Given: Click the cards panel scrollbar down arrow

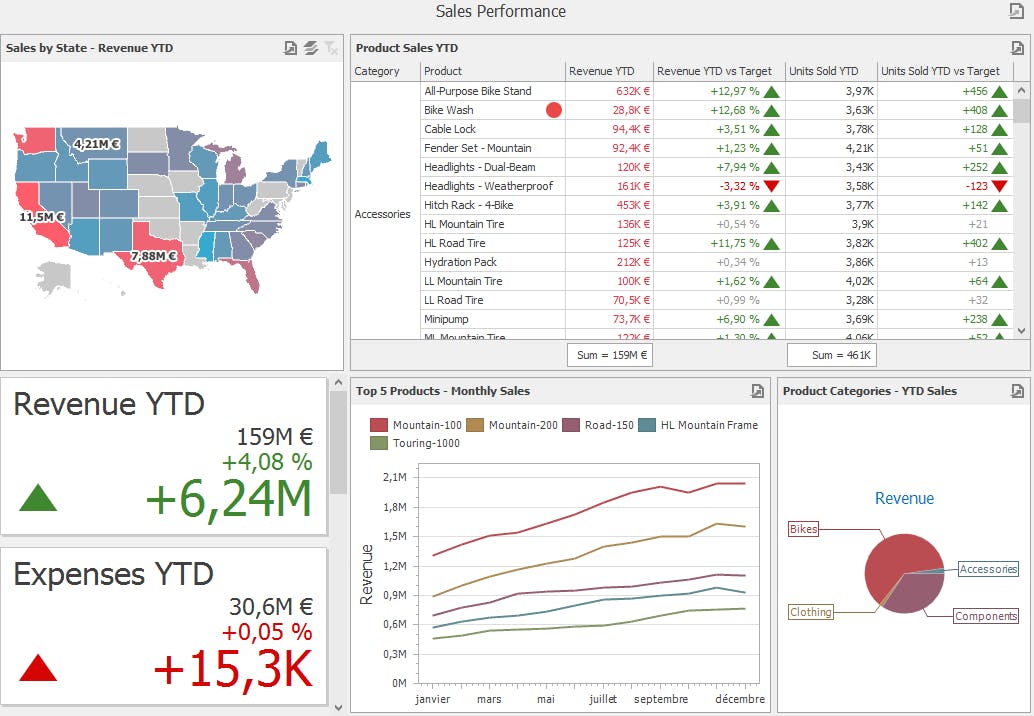Looking at the screenshot, I should (338, 707).
